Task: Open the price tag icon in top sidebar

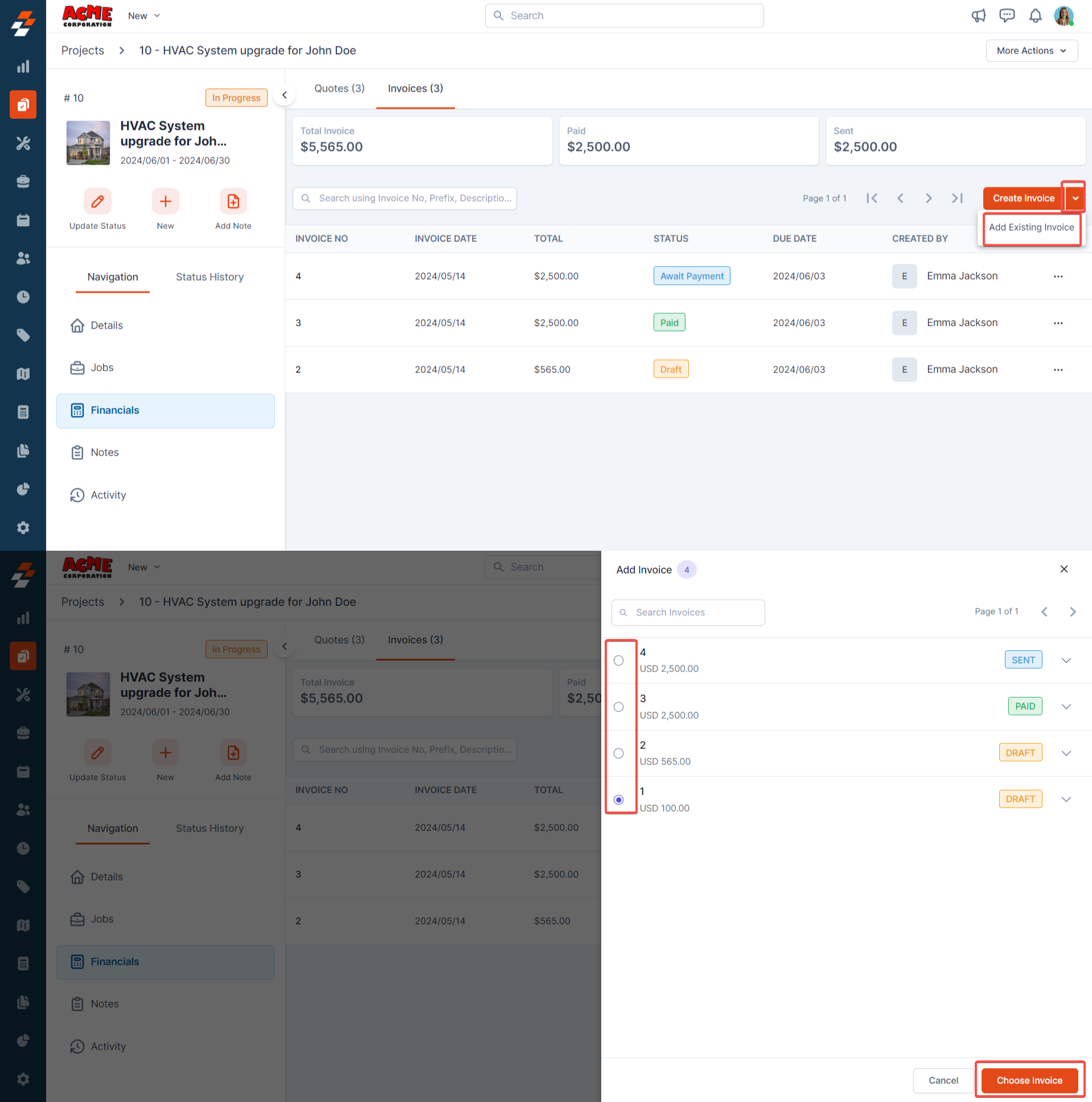Action: (x=23, y=335)
